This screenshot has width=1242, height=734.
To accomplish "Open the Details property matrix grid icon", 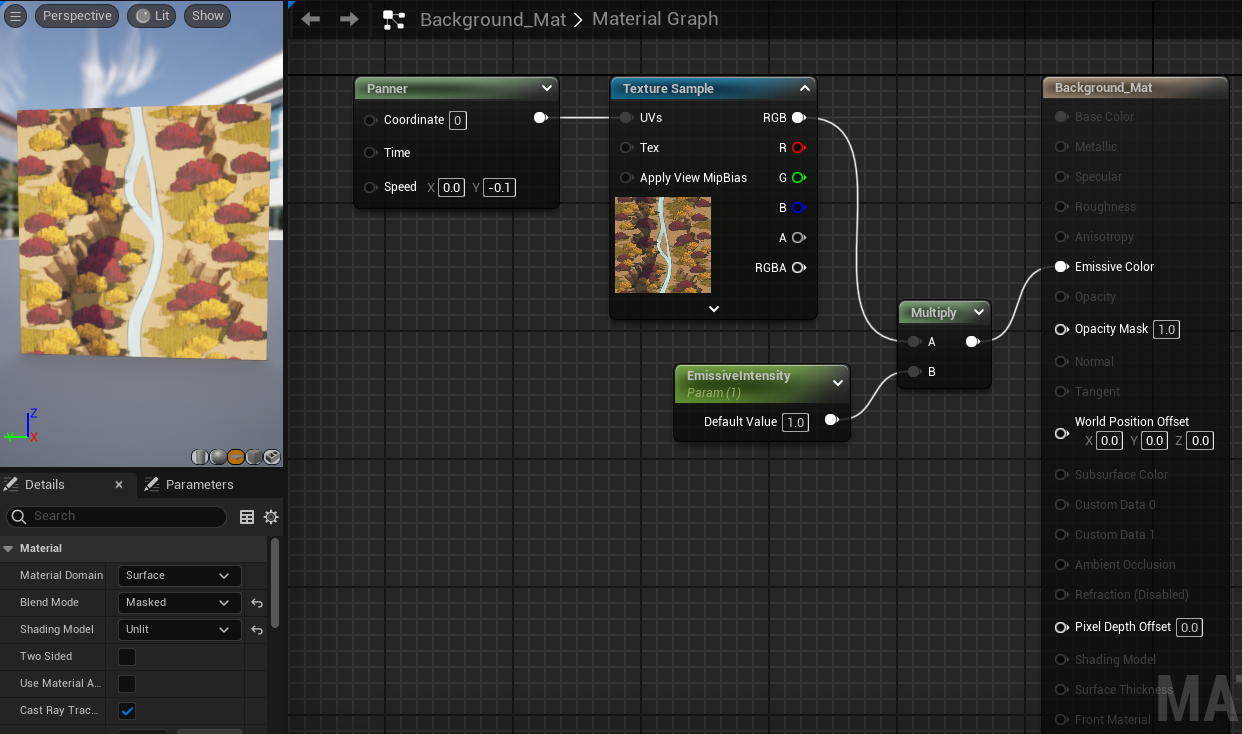I will click(247, 517).
